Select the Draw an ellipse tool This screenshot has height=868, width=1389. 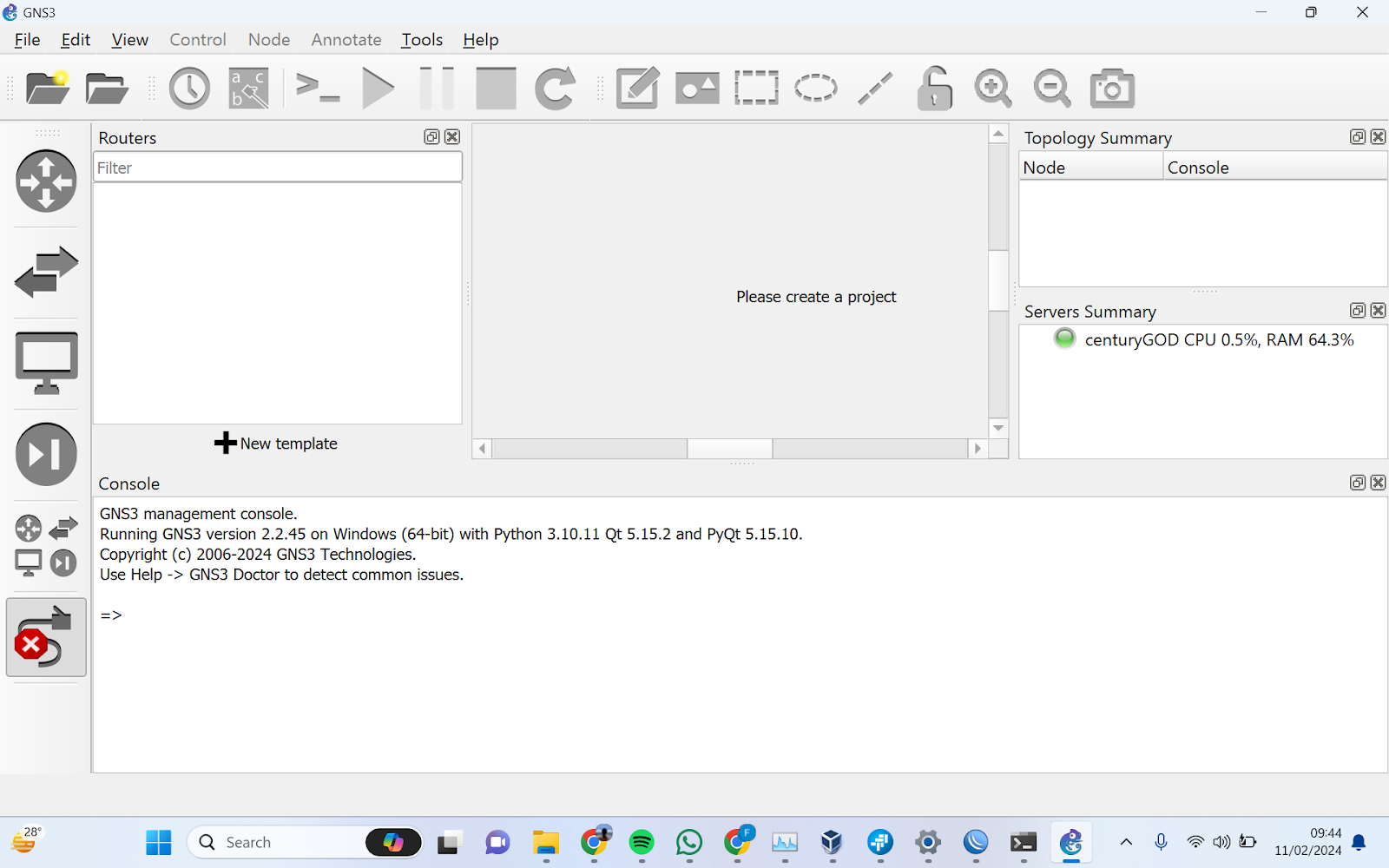tap(815, 88)
